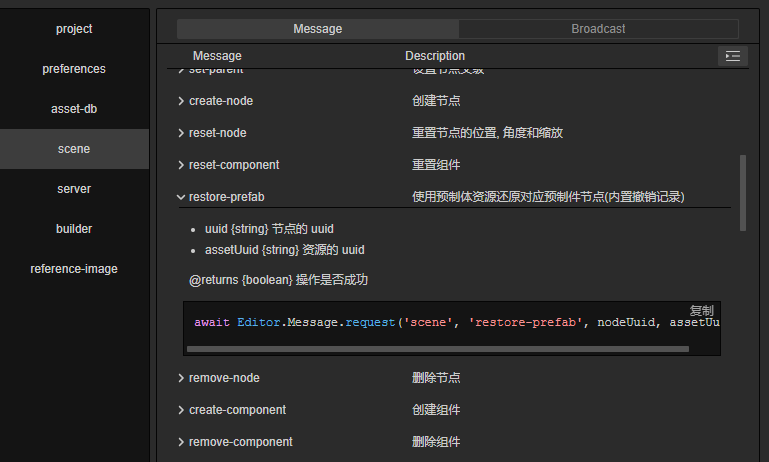Click the code block horizontal scrollbar
This screenshot has height=462, width=769.
point(437,349)
